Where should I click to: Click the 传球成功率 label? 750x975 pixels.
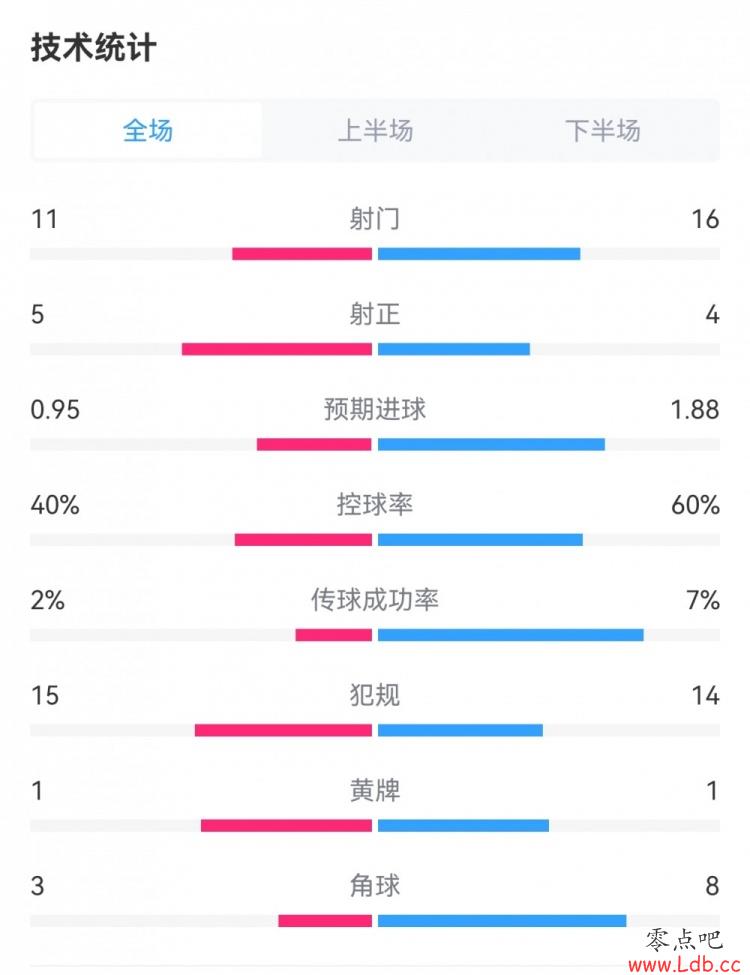[374, 599]
